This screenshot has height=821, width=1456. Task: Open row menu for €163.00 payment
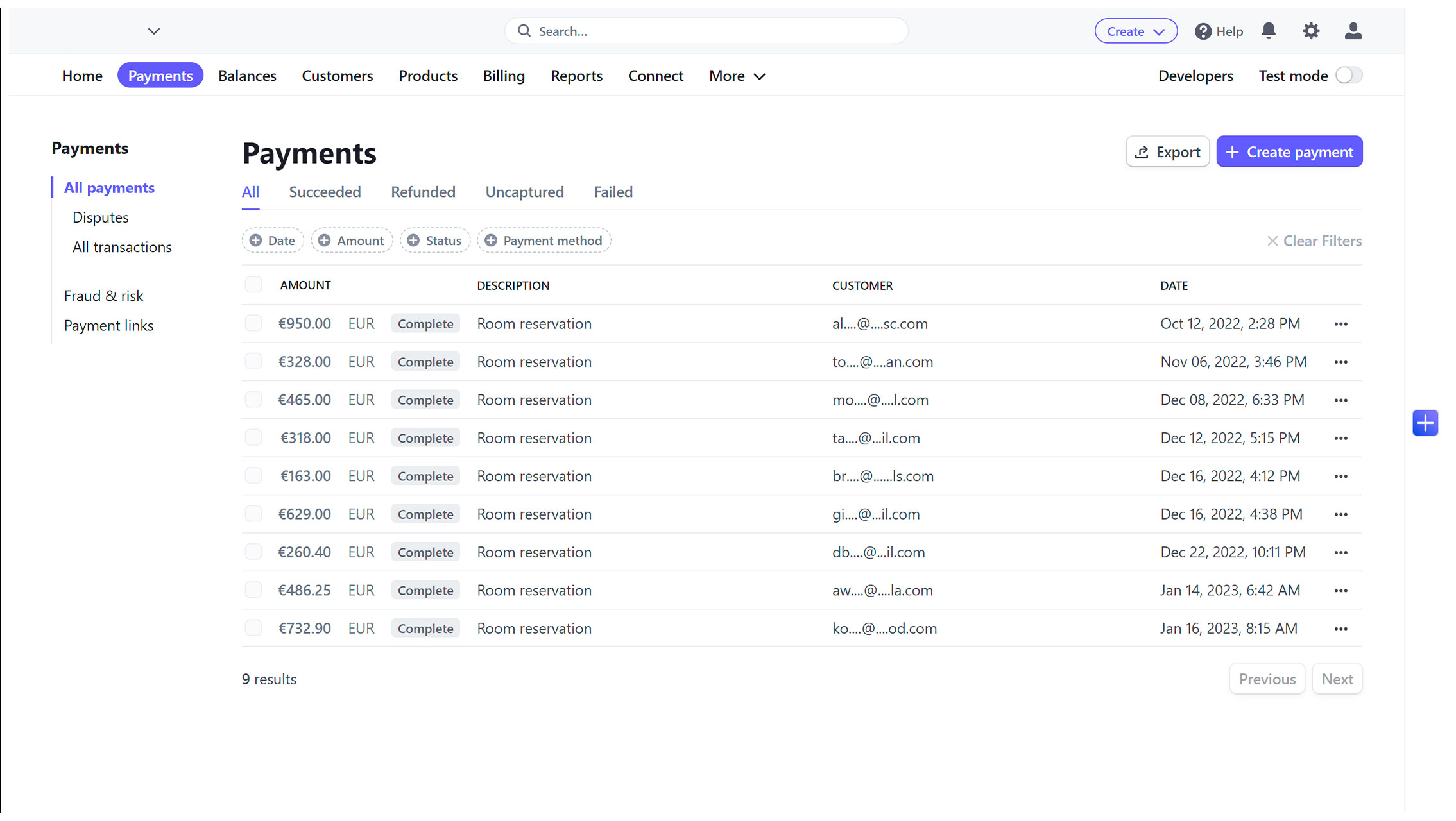(x=1340, y=477)
